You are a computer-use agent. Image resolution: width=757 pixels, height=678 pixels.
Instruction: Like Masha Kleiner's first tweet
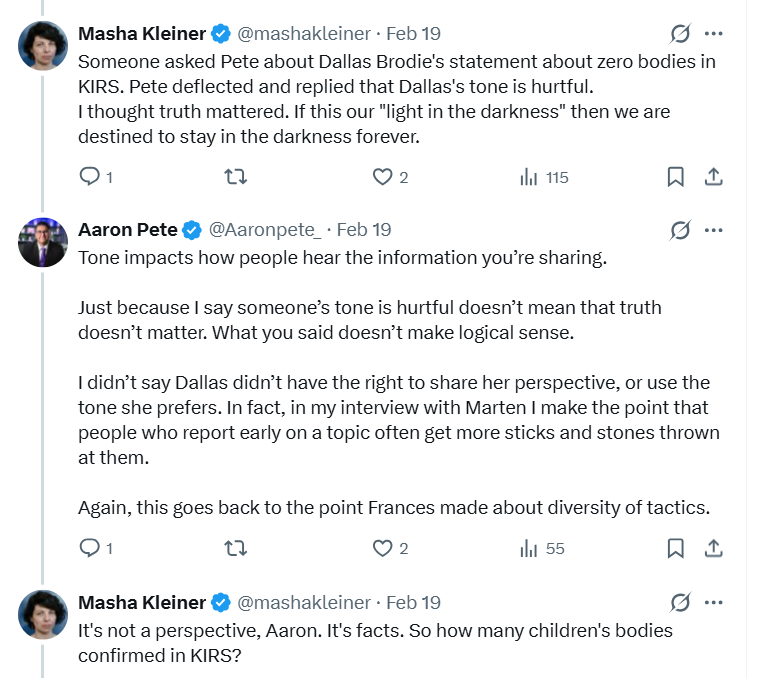pos(382,177)
